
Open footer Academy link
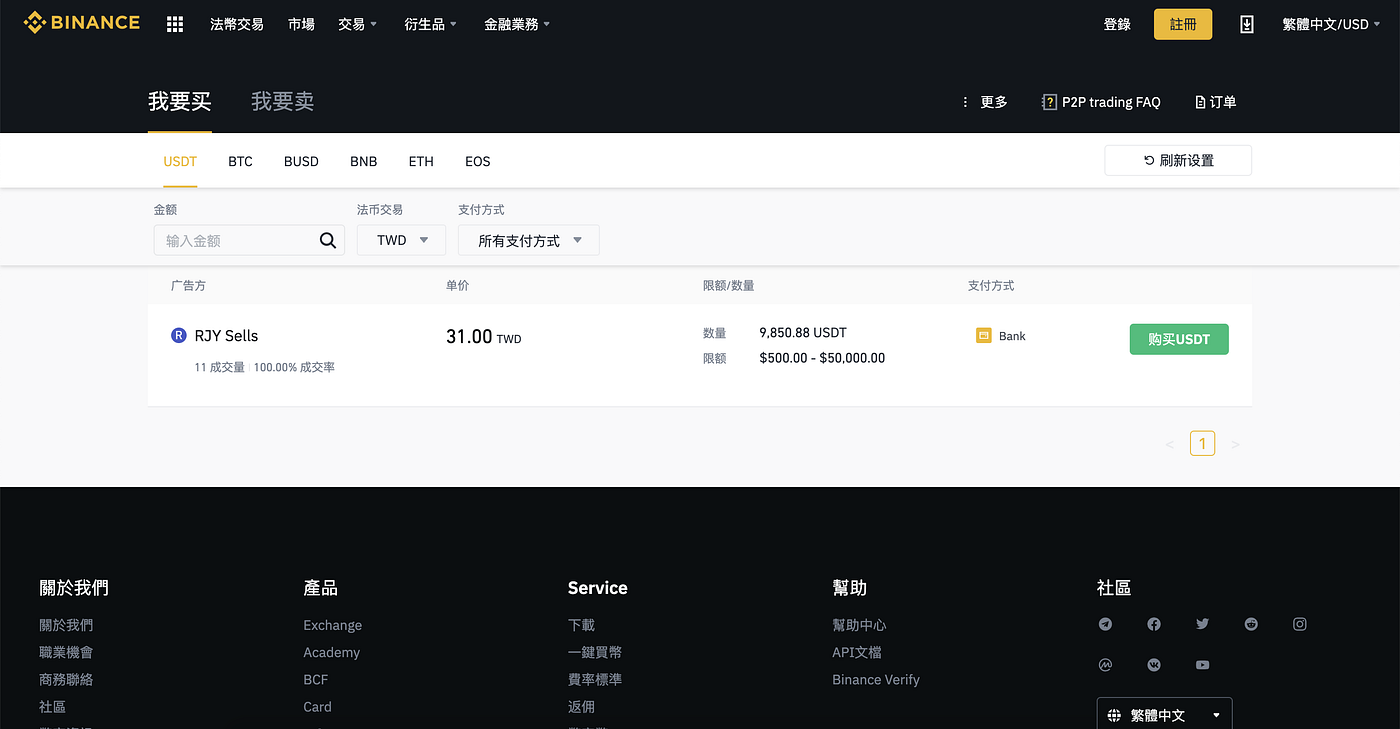332,652
